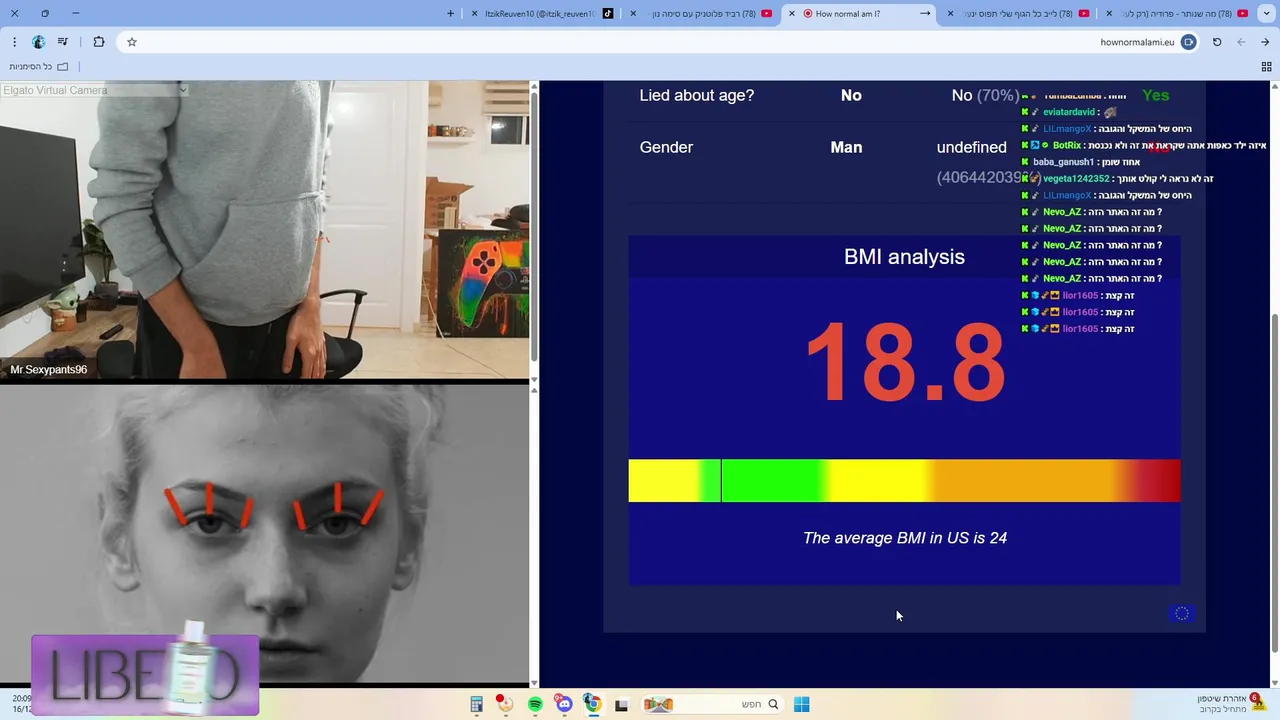Click the 'BMI analysis' heading
Image resolution: width=1280 pixels, height=720 pixels.
pyautogui.click(x=904, y=257)
